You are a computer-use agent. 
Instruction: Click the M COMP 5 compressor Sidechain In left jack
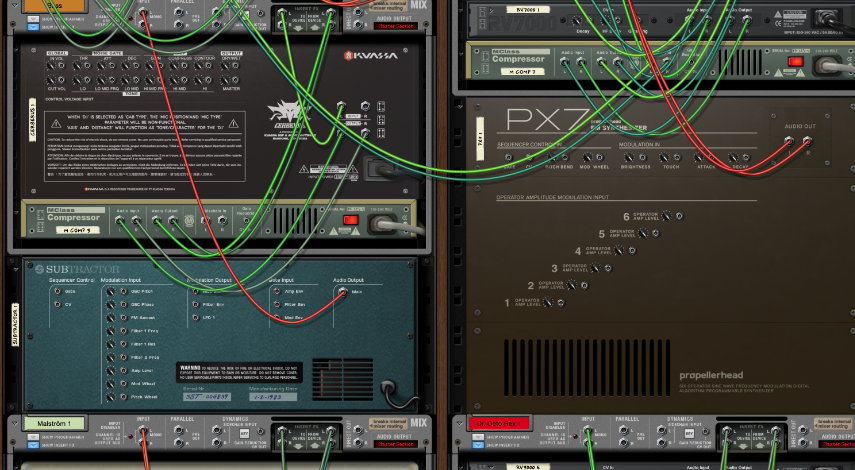(205, 220)
